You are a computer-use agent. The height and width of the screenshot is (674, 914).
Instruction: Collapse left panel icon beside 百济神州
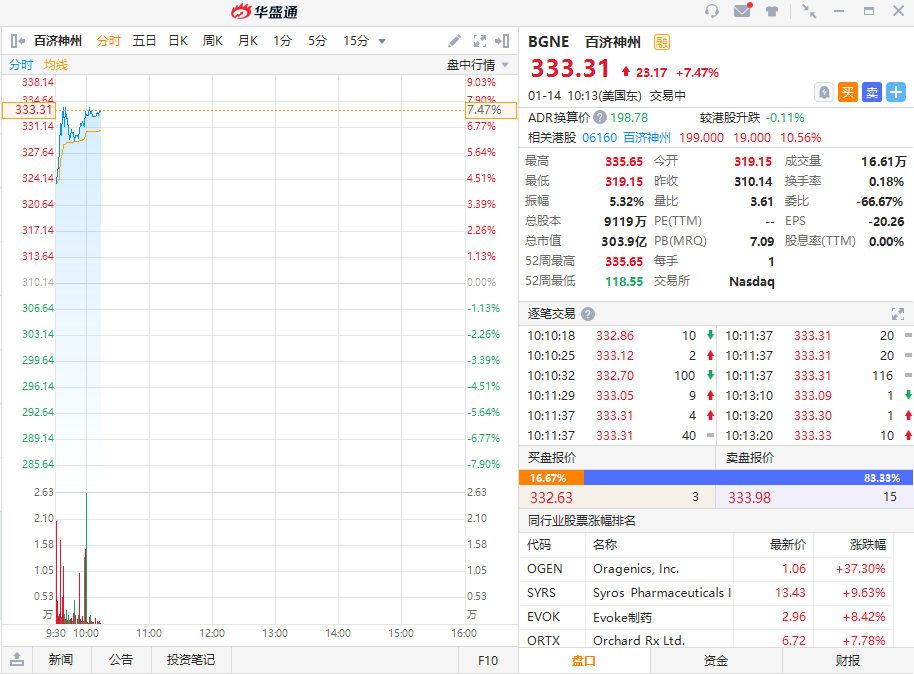pyautogui.click(x=17, y=41)
